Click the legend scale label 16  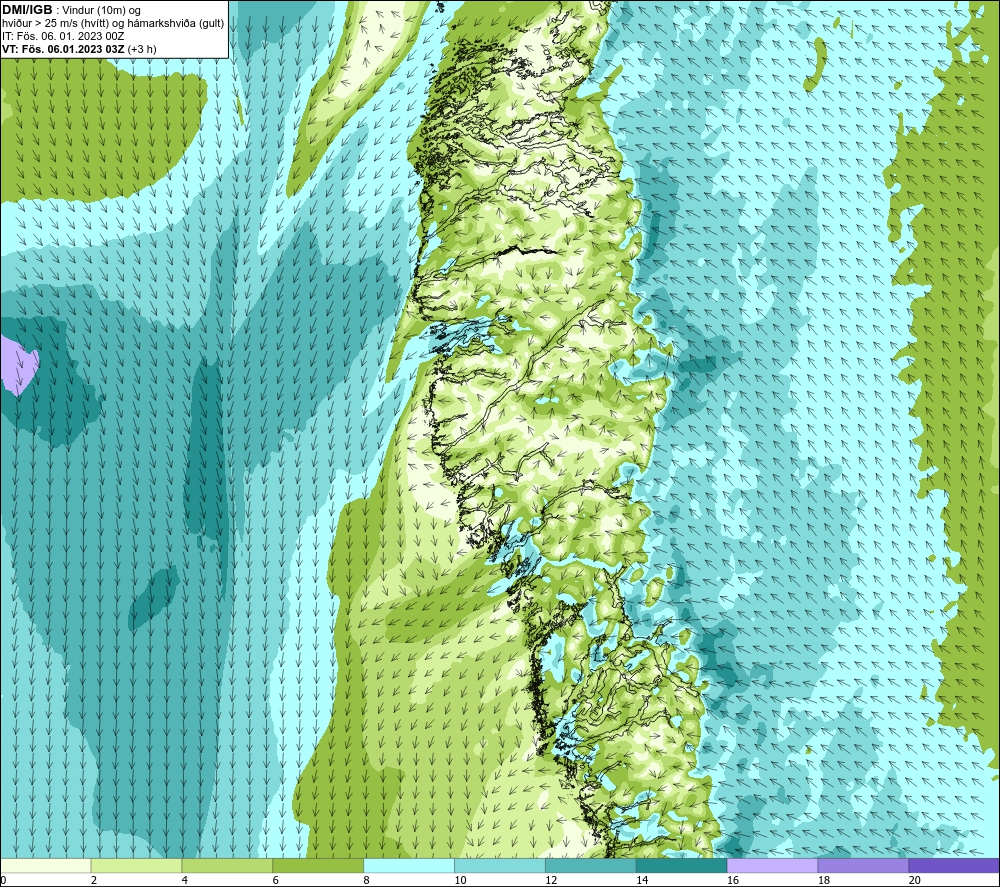[733, 880]
